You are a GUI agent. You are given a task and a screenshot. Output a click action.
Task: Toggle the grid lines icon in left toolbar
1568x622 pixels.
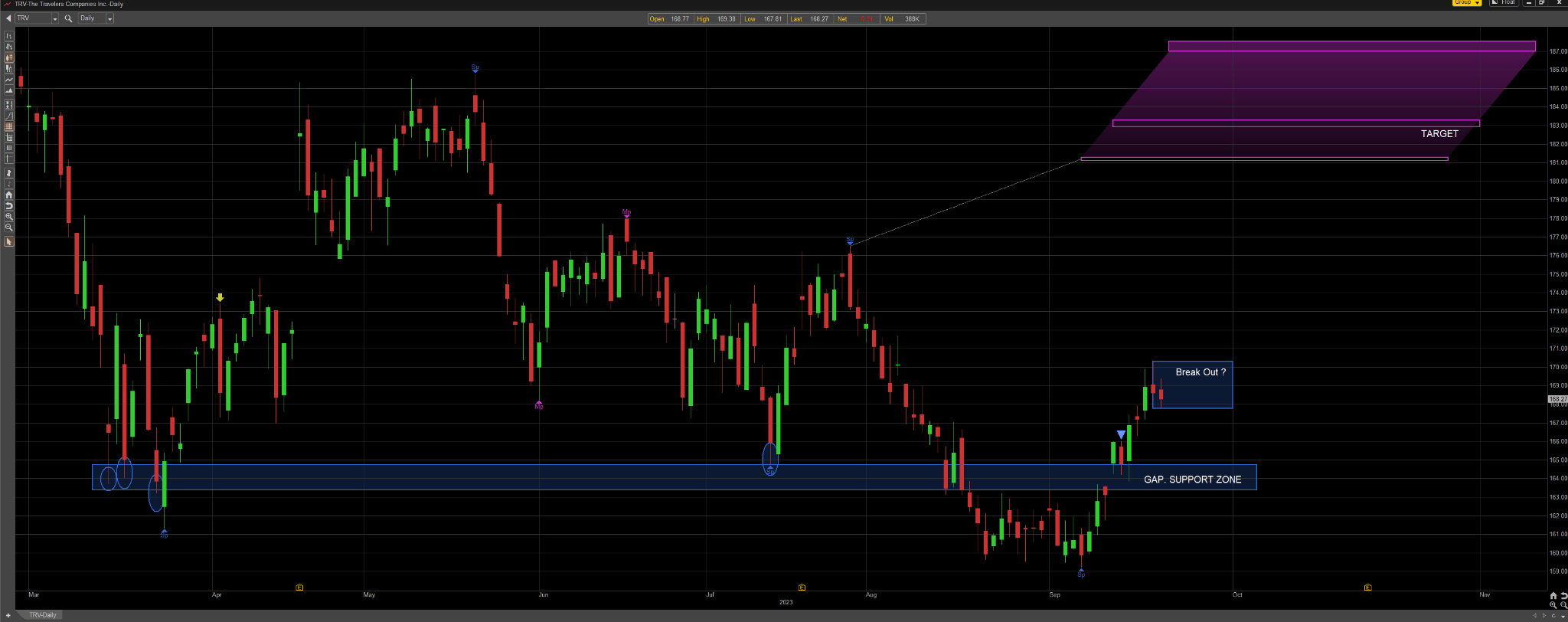click(9, 126)
